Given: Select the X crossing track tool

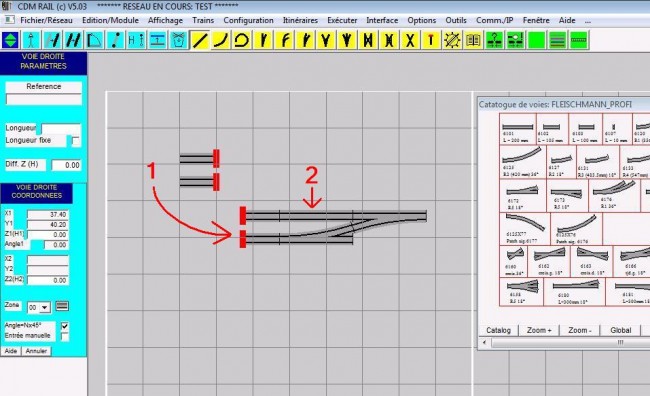Looking at the screenshot, I should click(410, 40).
